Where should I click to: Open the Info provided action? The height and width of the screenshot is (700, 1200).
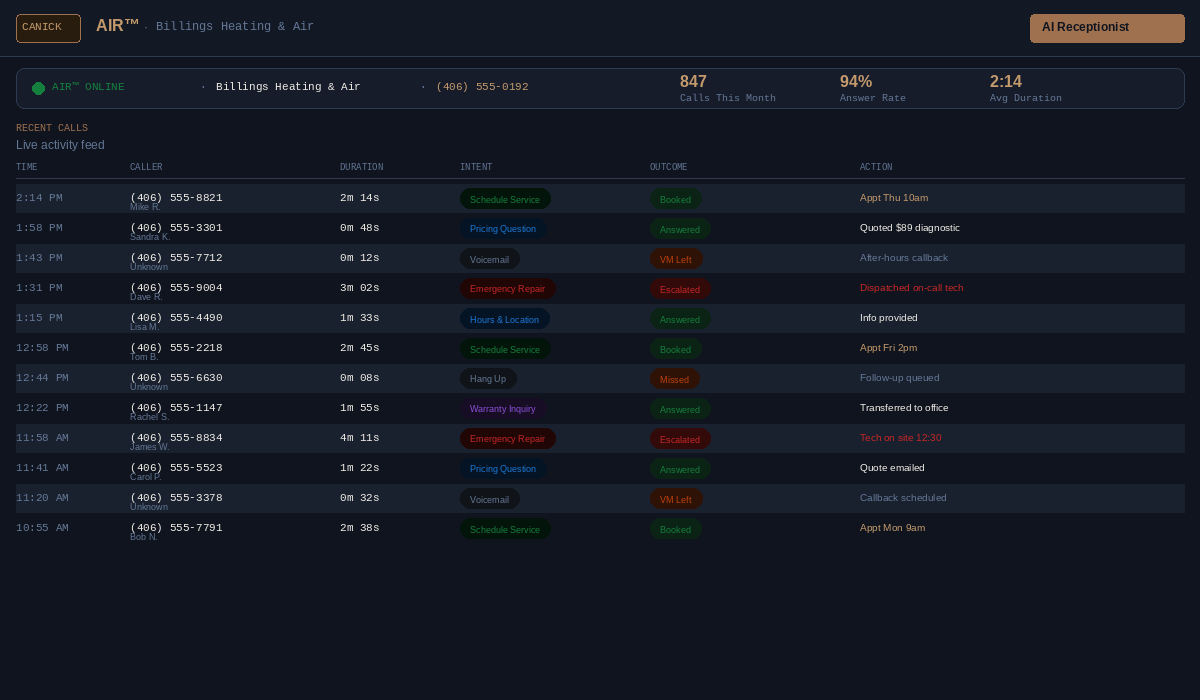(x=889, y=318)
